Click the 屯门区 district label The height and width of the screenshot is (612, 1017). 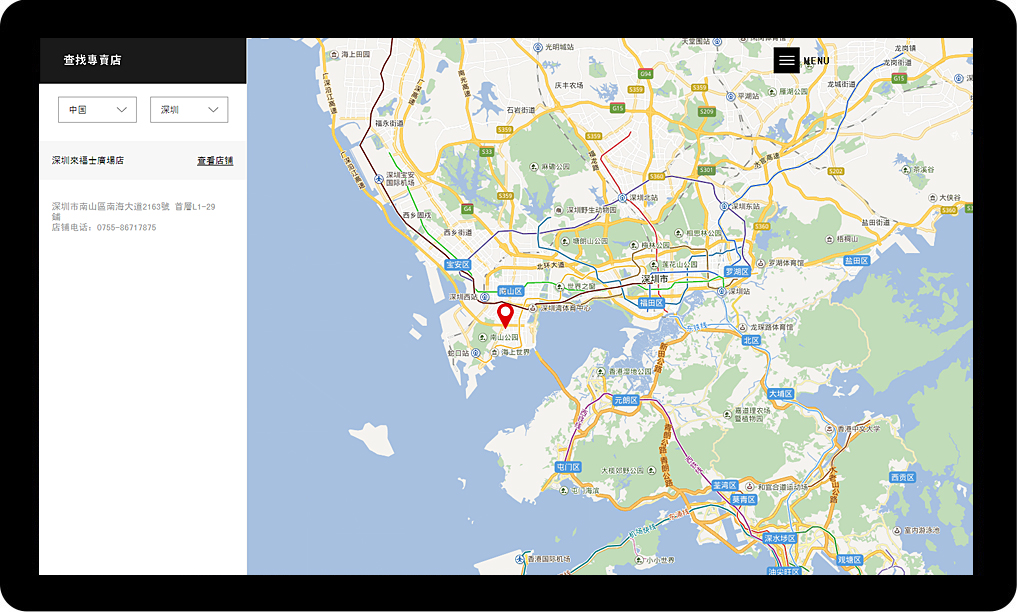[568, 467]
